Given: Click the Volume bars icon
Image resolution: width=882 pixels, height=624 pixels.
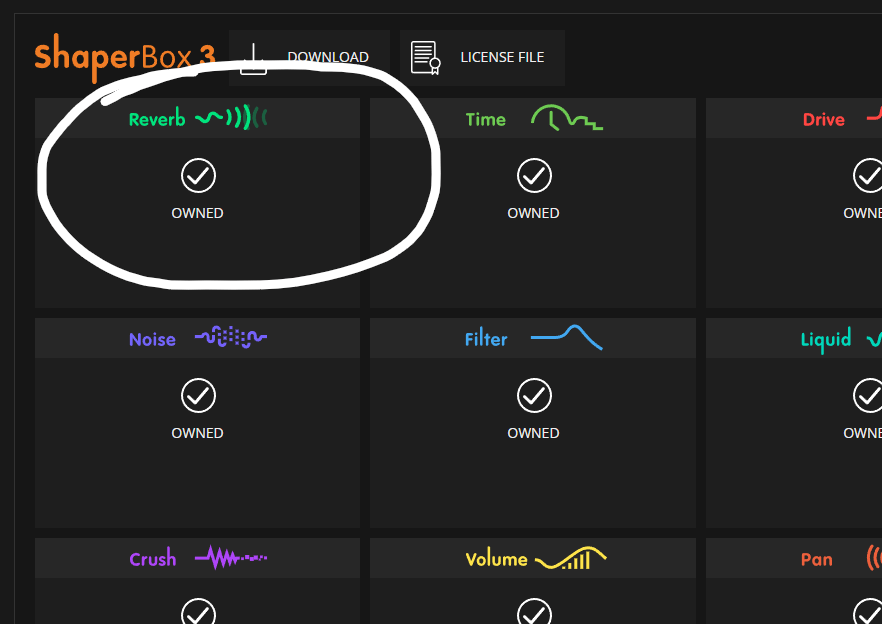Looking at the screenshot, I should [x=570, y=558].
